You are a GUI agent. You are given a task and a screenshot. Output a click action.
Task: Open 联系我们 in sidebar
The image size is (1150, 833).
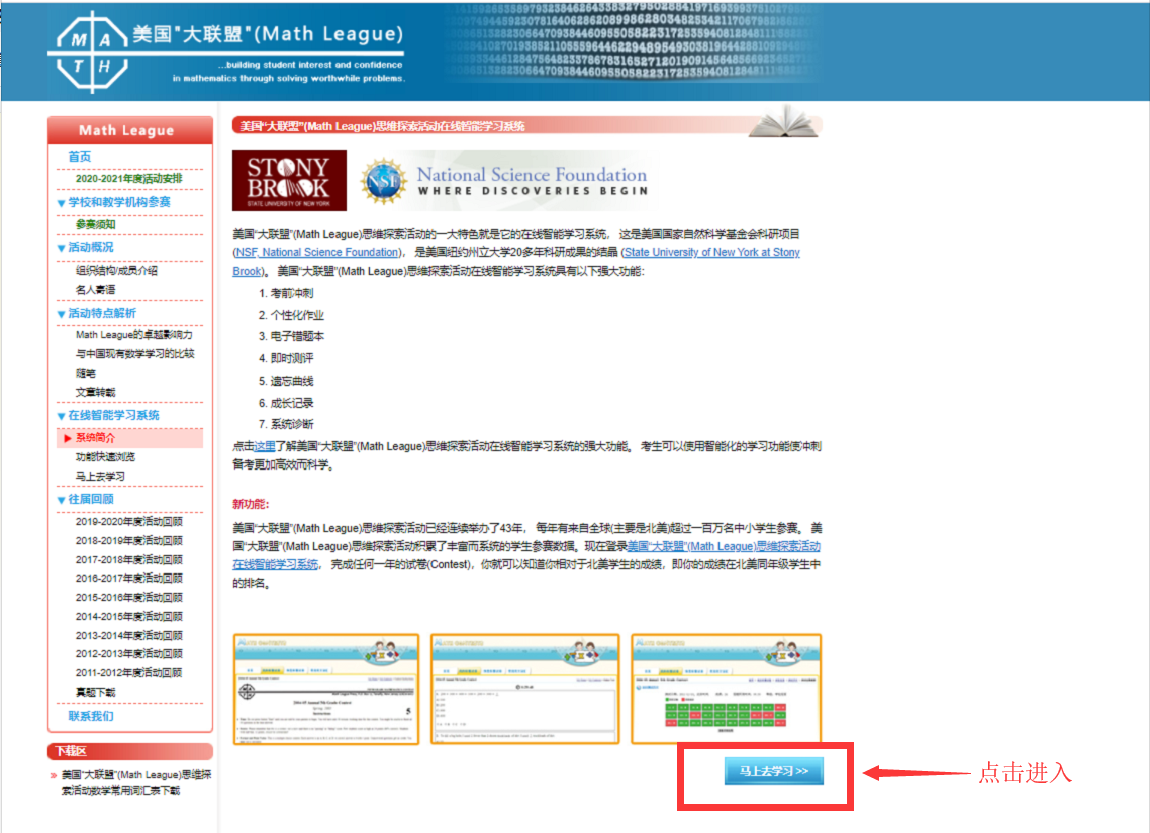91,716
